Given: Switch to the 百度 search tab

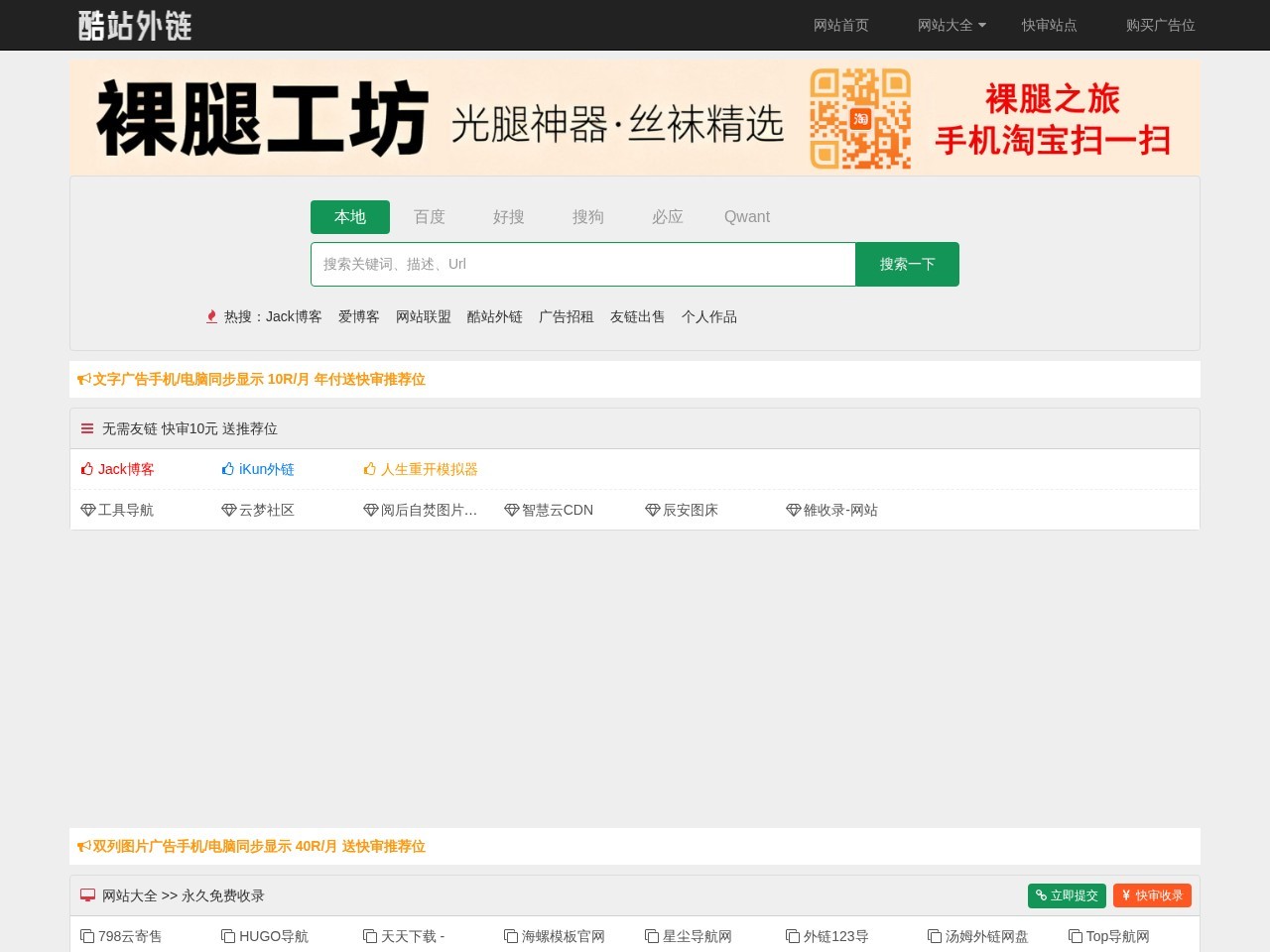Looking at the screenshot, I should 430,216.
